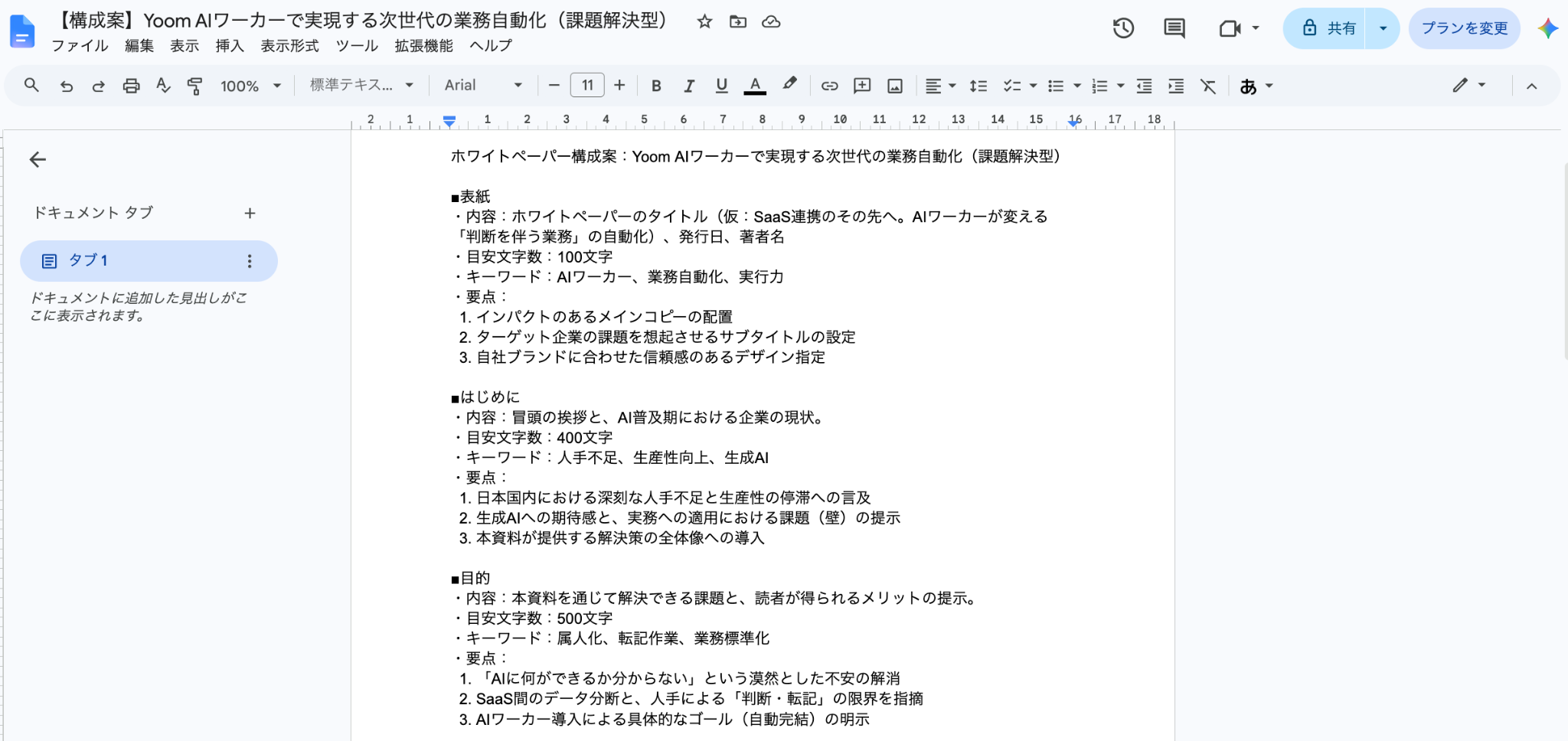Open the 表示形式 menu
Viewport: 1568px width, 741px height.
coord(289,46)
